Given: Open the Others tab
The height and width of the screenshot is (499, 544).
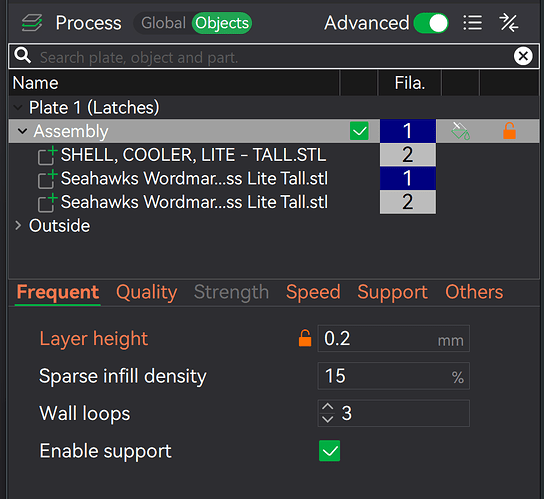Looking at the screenshot, I should (474, 292).
